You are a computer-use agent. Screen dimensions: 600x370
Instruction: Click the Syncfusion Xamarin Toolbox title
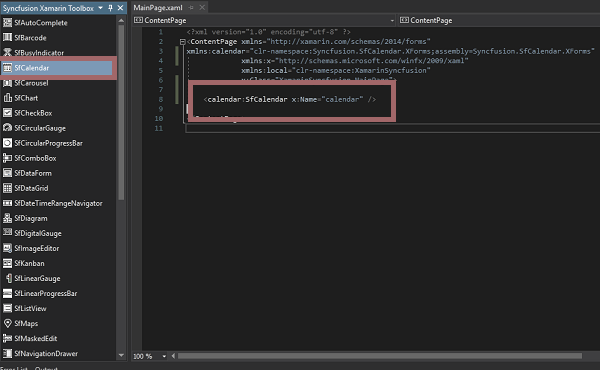click(48, 8)
